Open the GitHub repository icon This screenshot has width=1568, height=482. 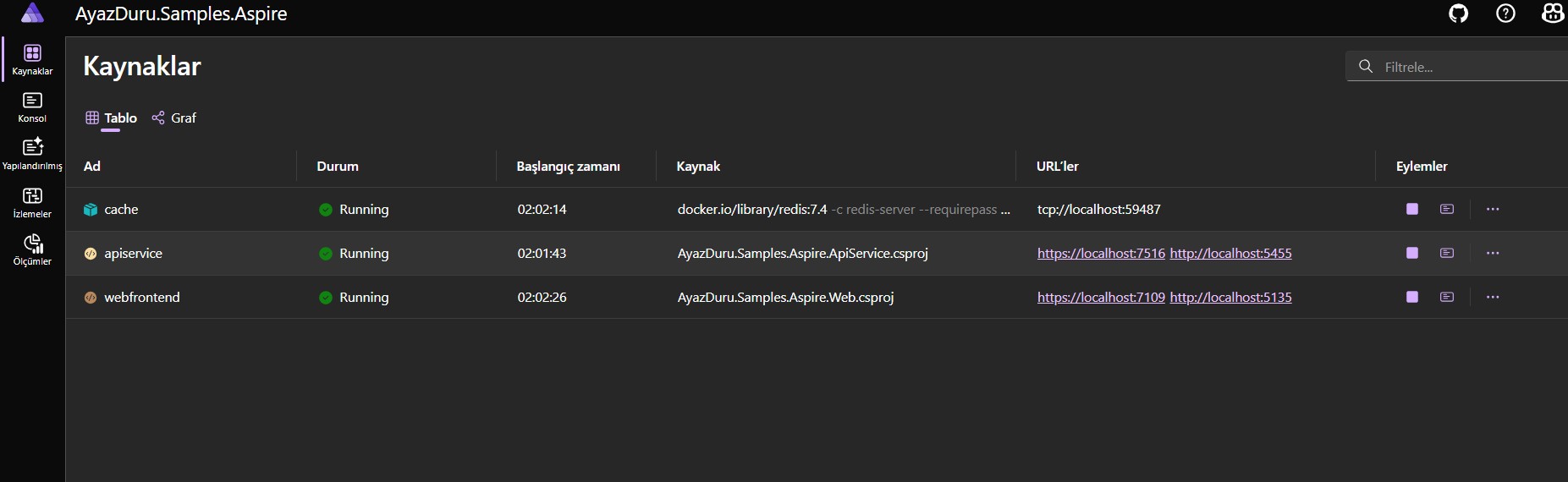pos(1458,14)
